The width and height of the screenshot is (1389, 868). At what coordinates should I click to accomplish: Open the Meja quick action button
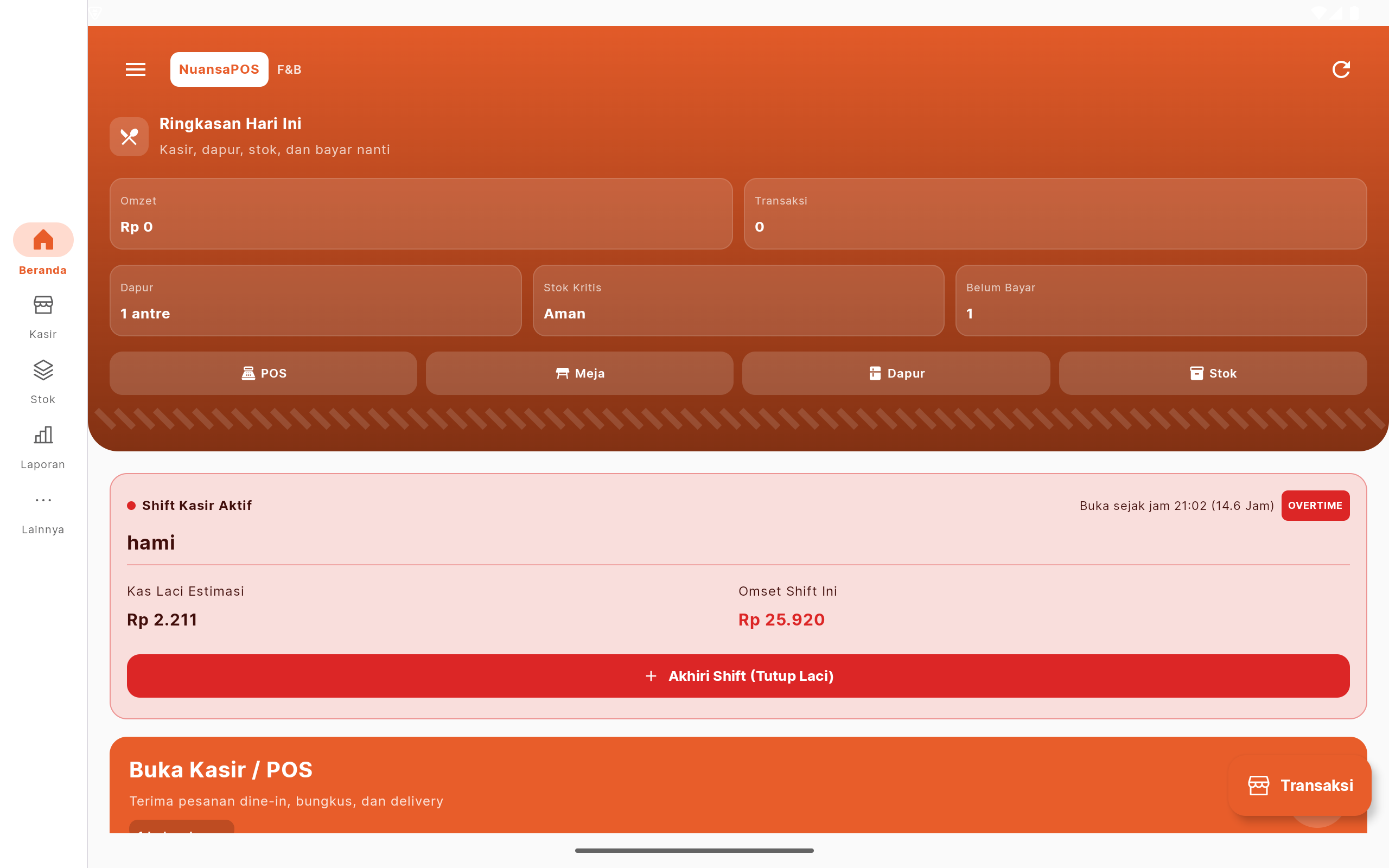coord(579,373)
